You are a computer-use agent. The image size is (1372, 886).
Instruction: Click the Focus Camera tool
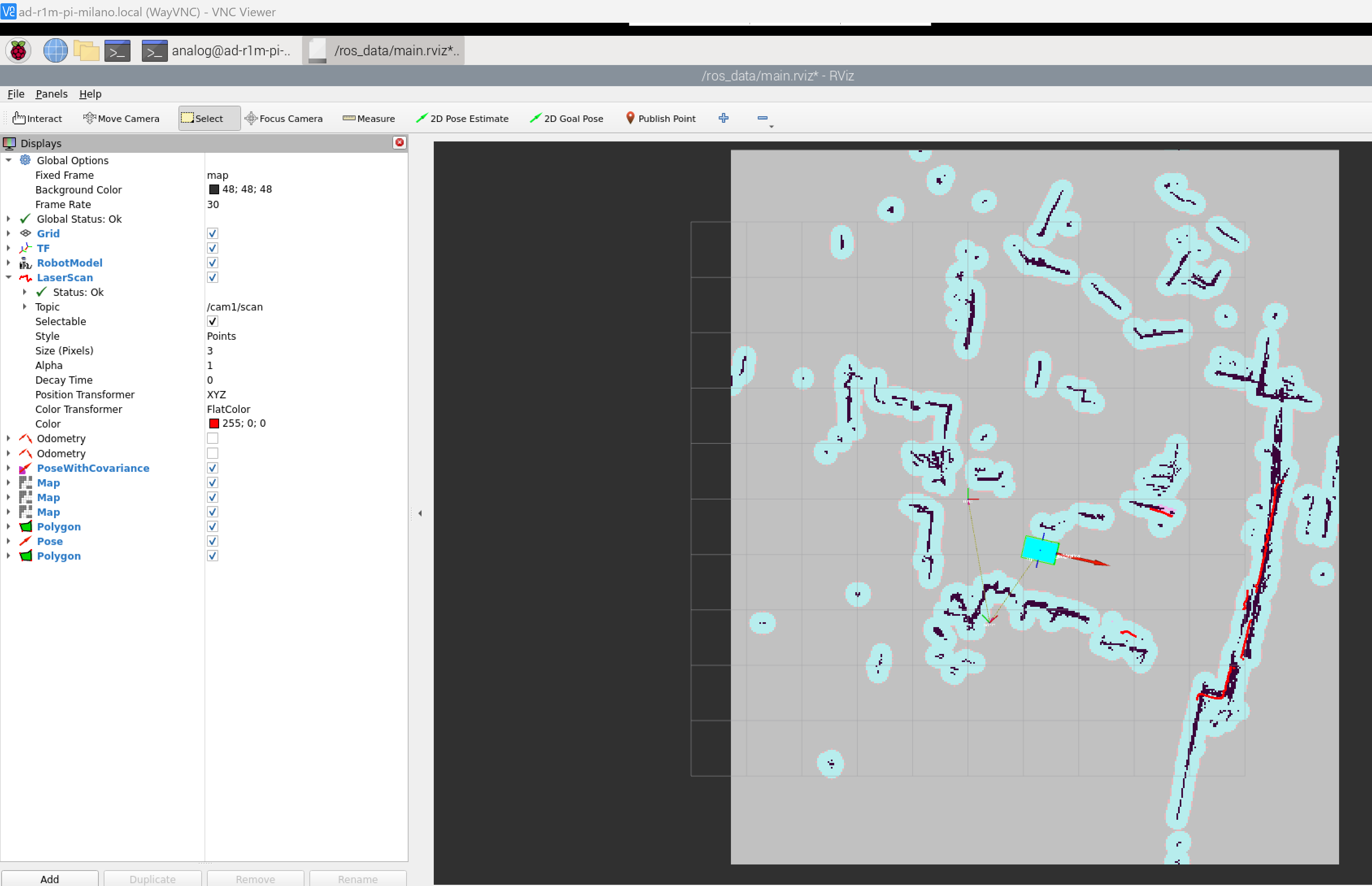pyautogui.click(x=284, y=119)
